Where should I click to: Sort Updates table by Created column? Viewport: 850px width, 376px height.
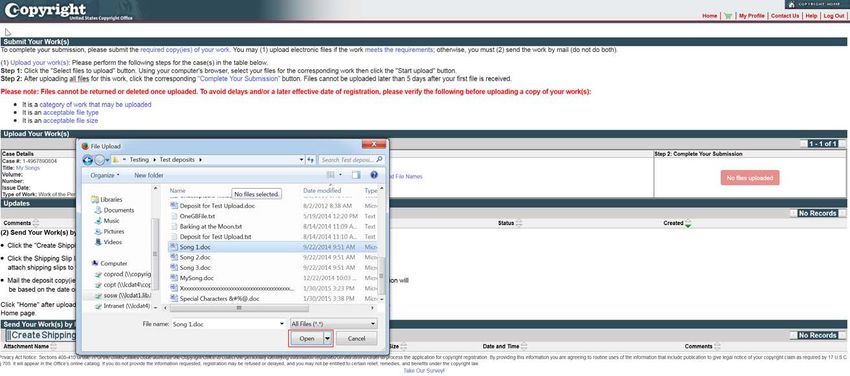tap(677, 223)
